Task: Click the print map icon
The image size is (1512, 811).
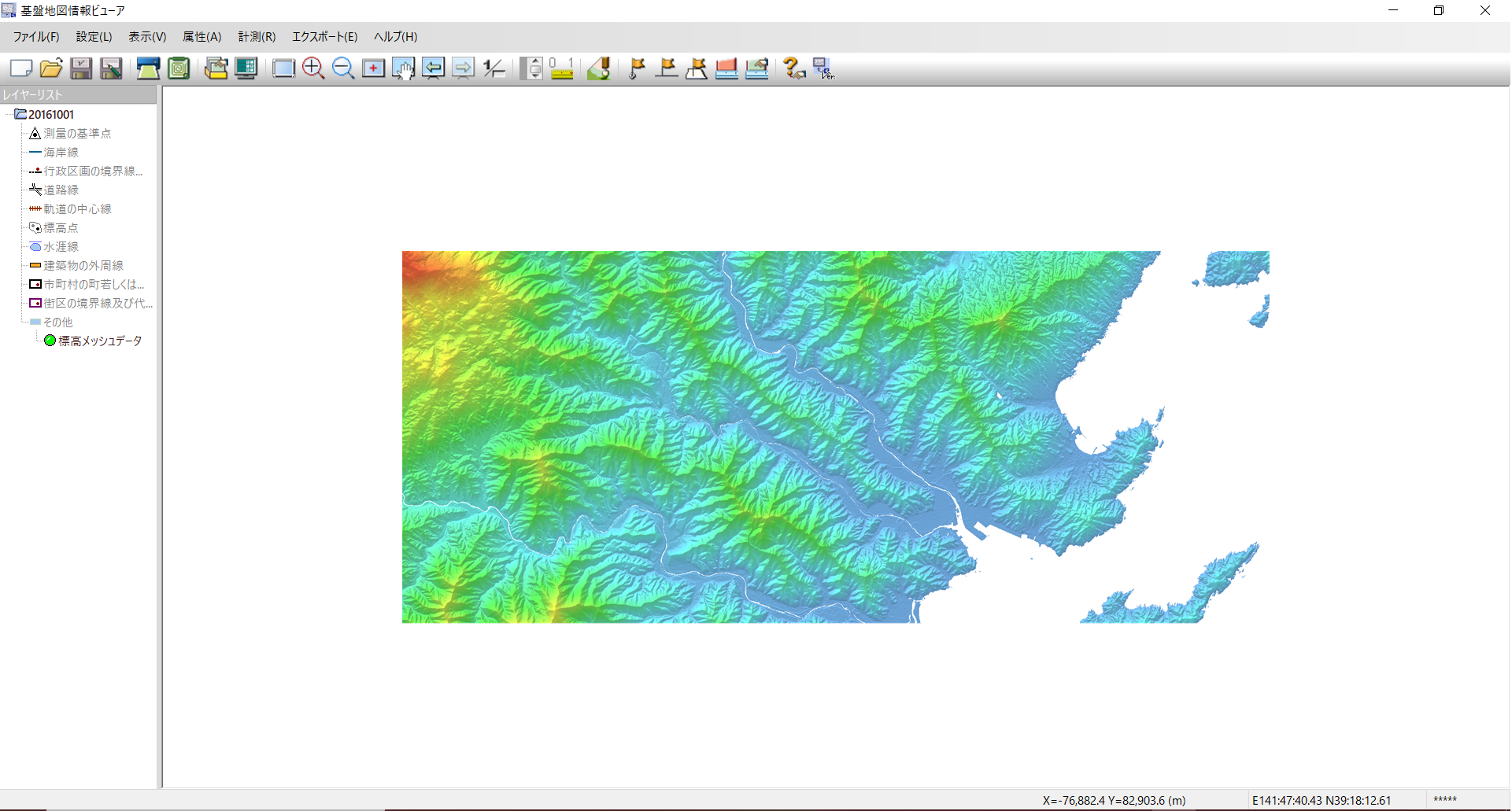Action: (x=148, y=68)
